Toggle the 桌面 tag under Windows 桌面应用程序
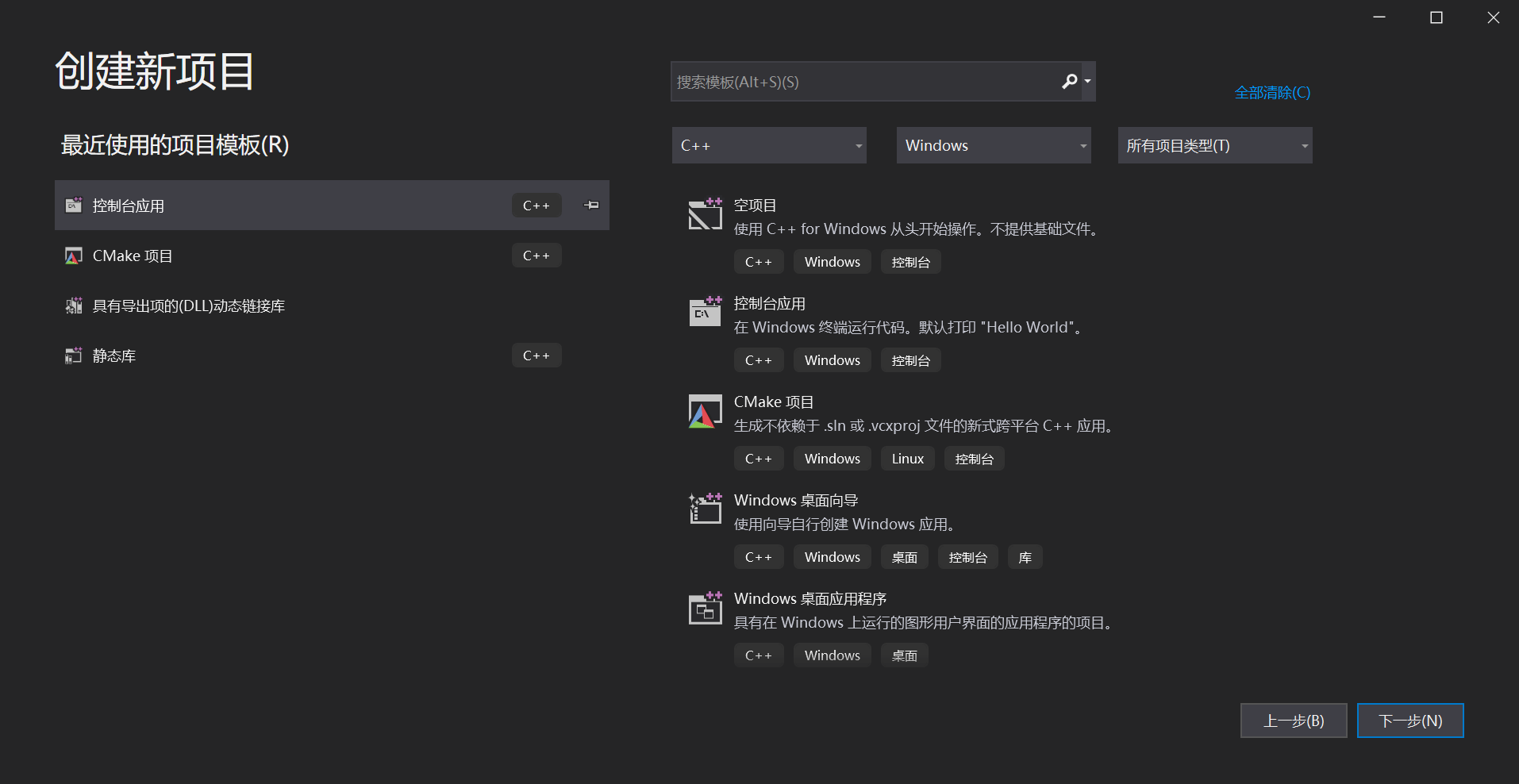 click(904, 655)
